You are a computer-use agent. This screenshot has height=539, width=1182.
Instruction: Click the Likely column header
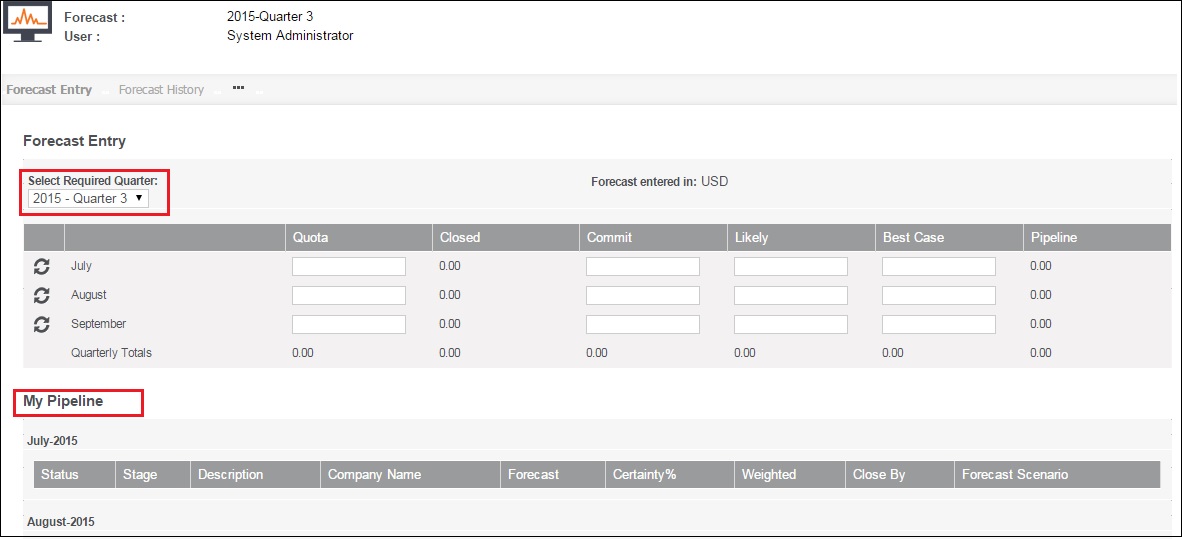pos(801,237)
